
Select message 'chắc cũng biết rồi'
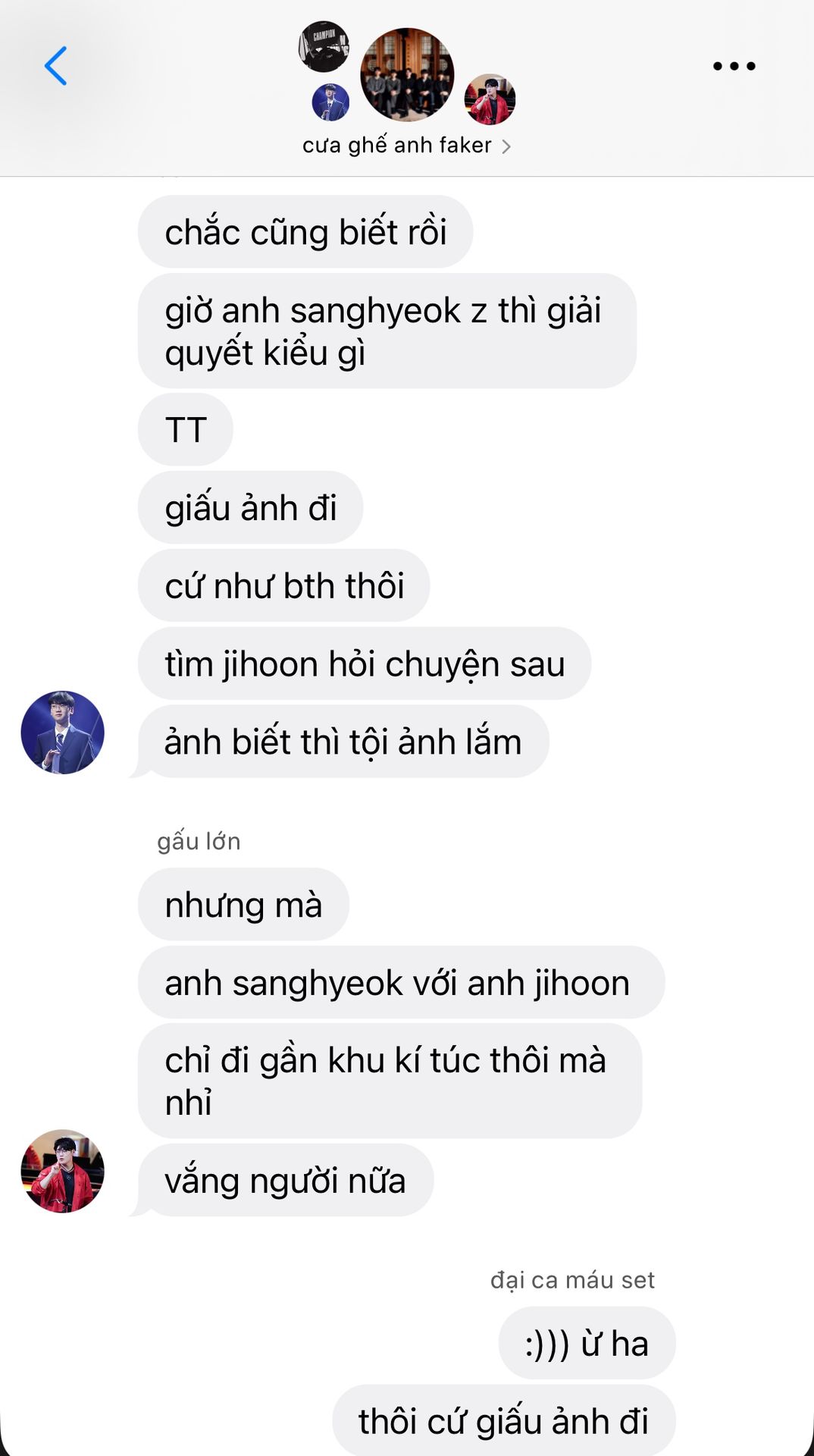pos(305,231)
